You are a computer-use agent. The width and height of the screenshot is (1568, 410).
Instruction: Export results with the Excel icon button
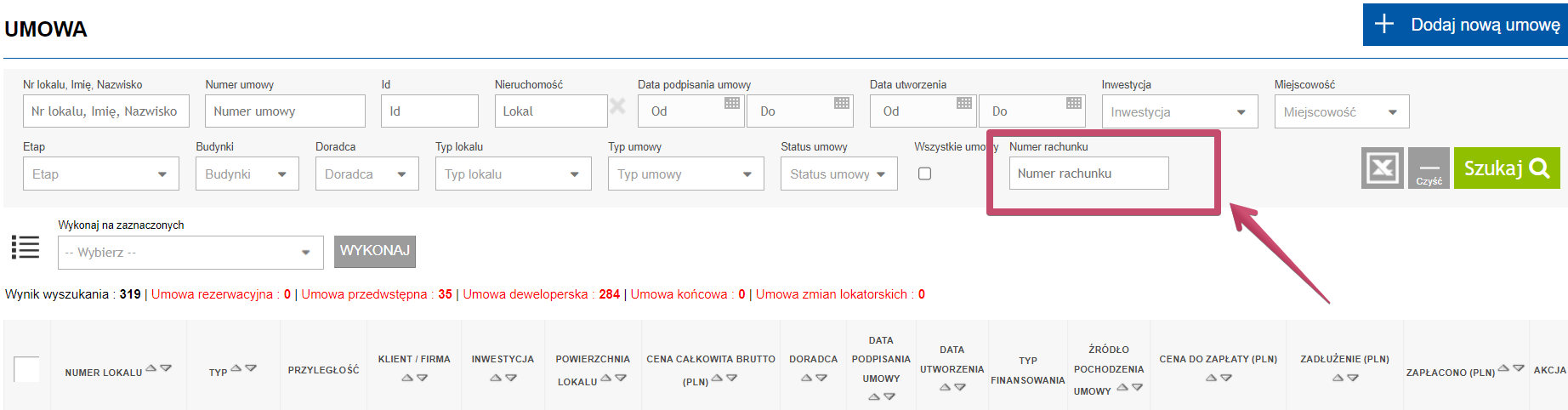pyautogui.click(x=1383, y=168)
